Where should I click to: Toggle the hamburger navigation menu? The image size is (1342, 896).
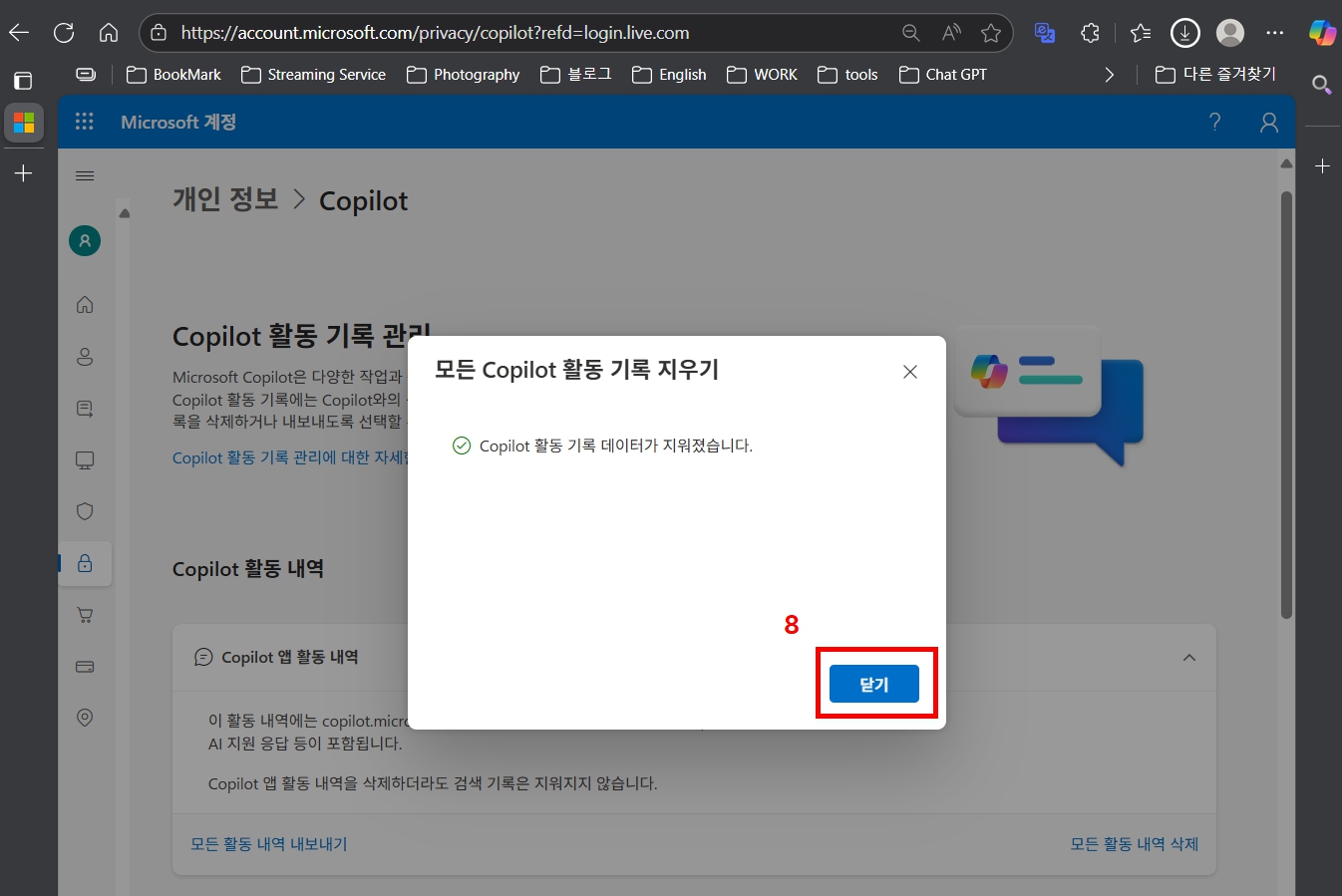[85, 175]
